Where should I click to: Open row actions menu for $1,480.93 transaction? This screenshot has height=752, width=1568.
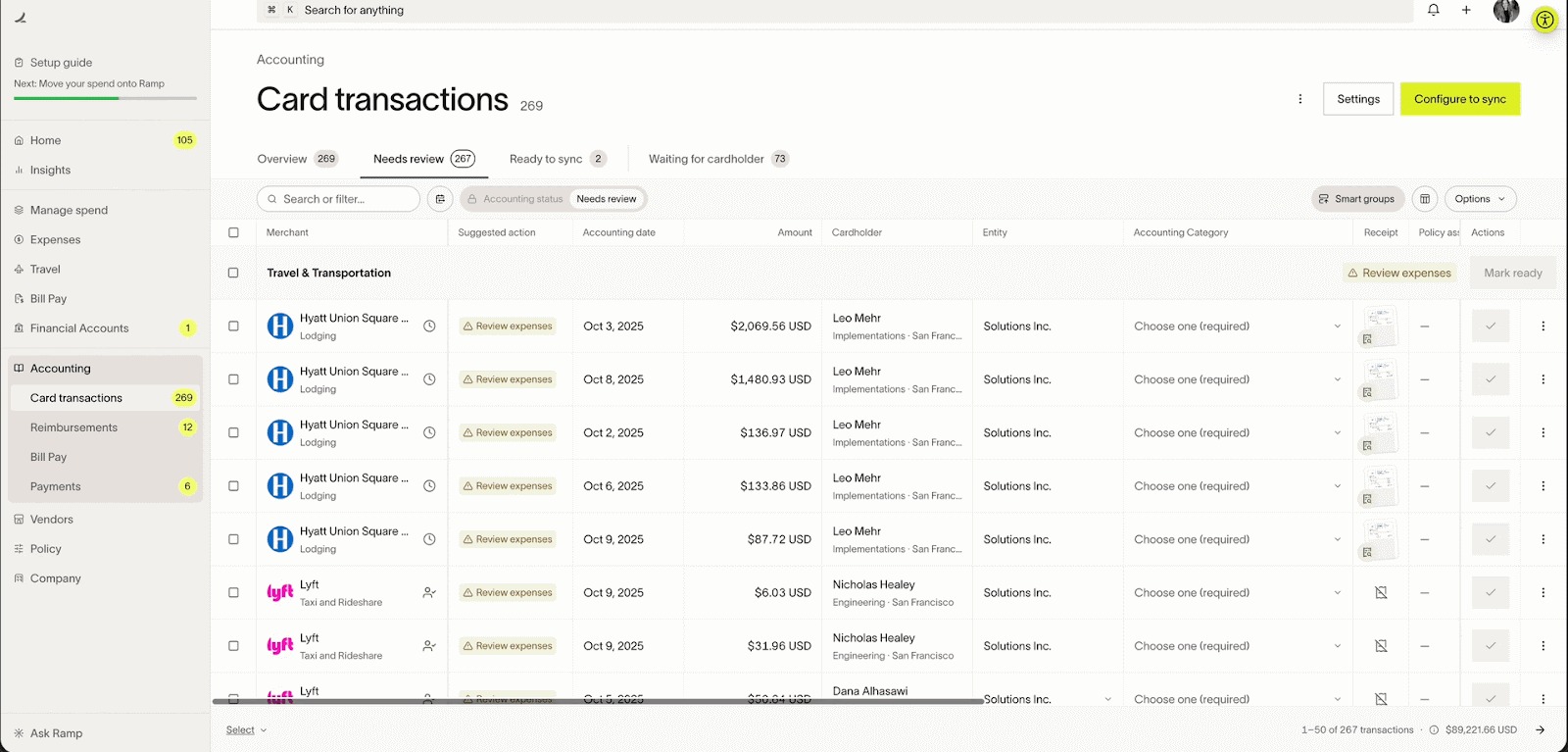pos(1543,379)
